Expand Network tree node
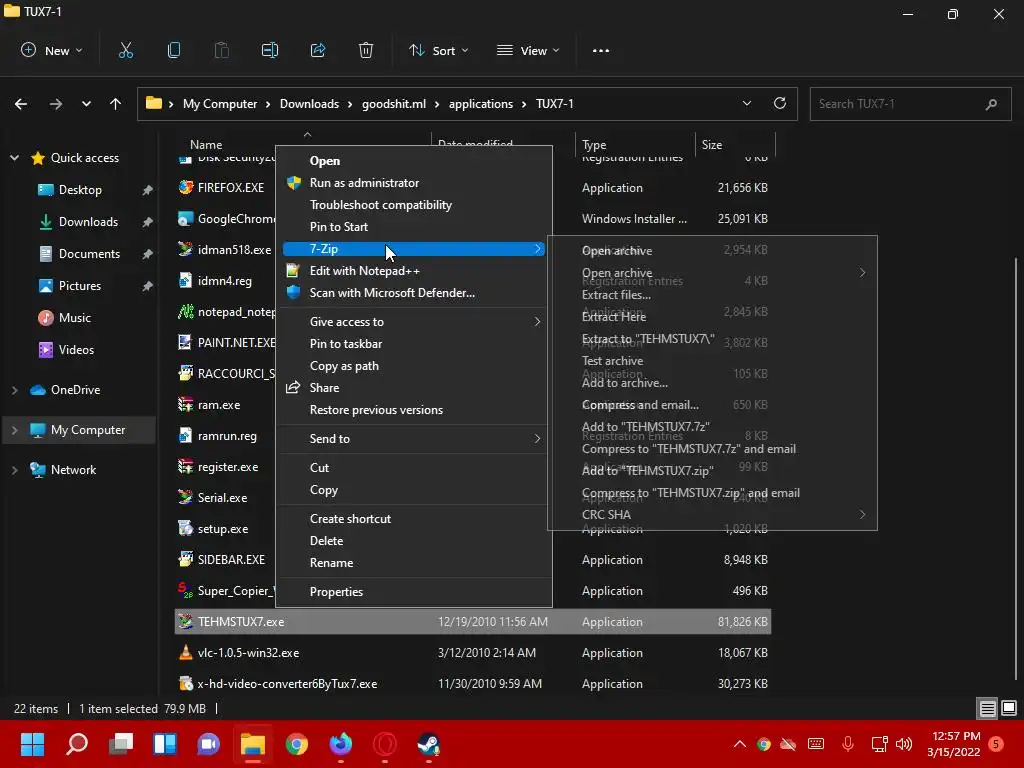 point(14,470)
